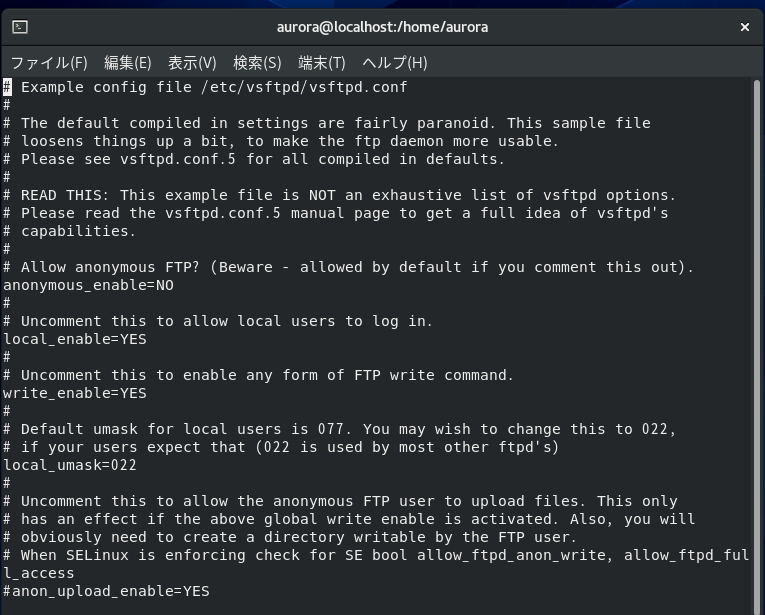This screenshot has height=615, width=765.
Task: Place cursor on local_umask=022 line
Action: (70, 465)
